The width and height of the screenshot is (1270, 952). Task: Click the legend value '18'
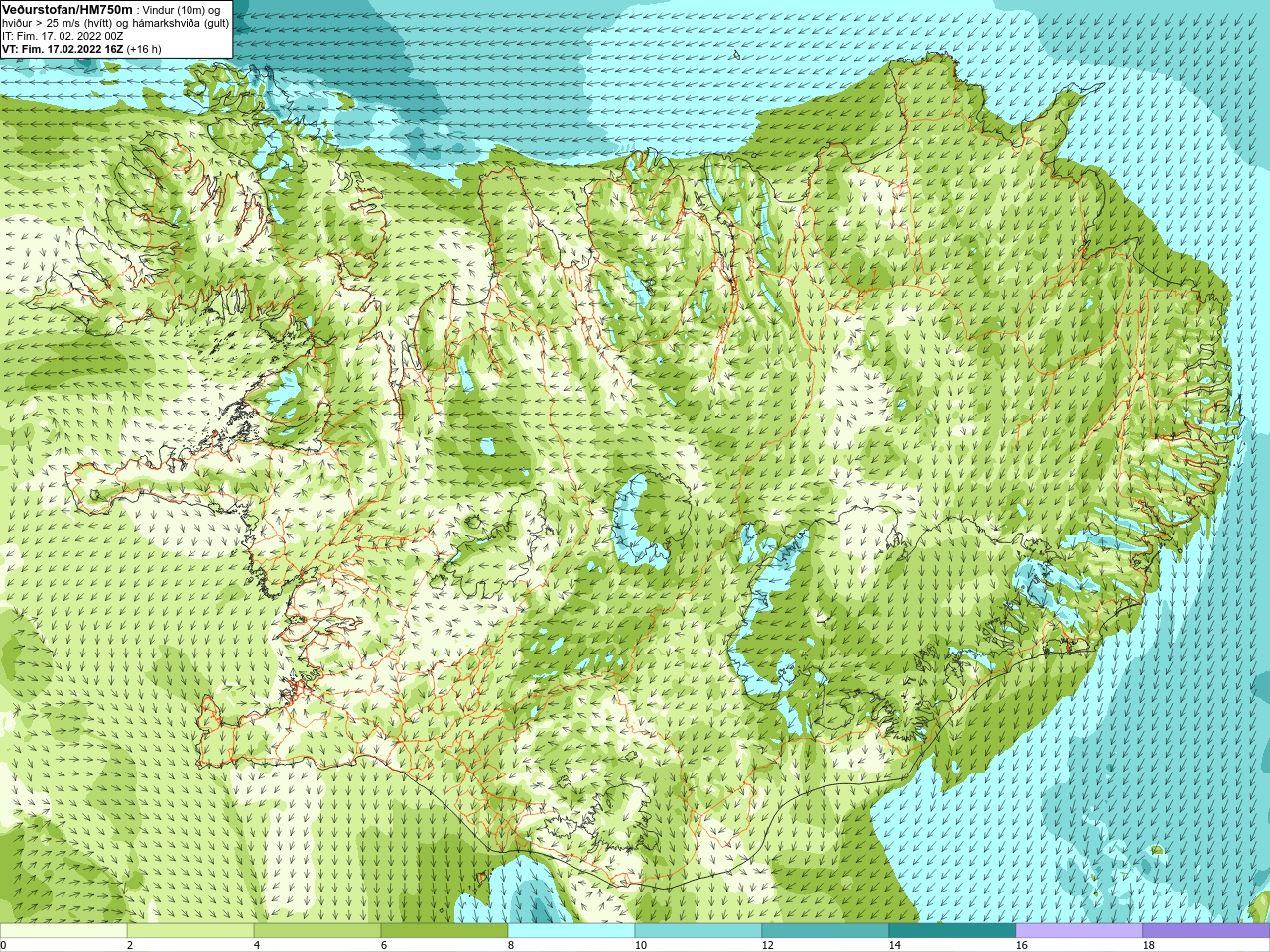click(1149, 945)
